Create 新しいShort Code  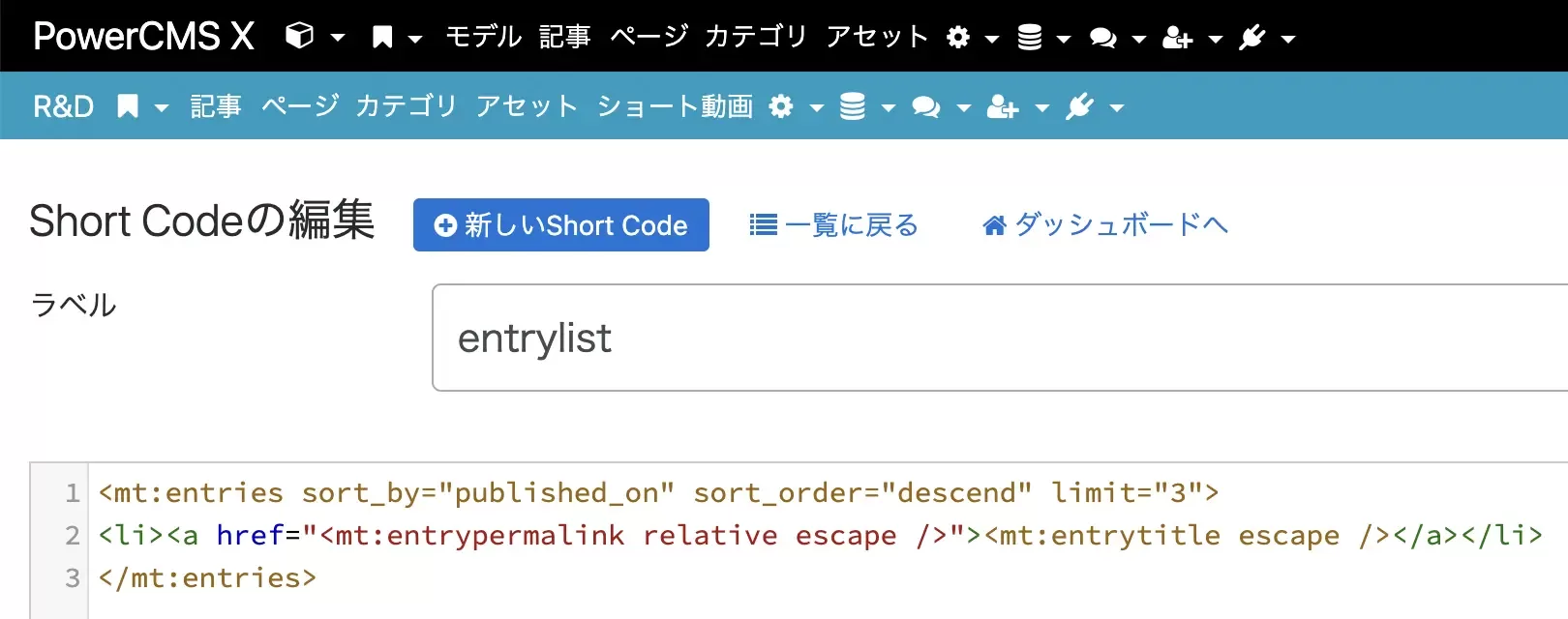561,225
